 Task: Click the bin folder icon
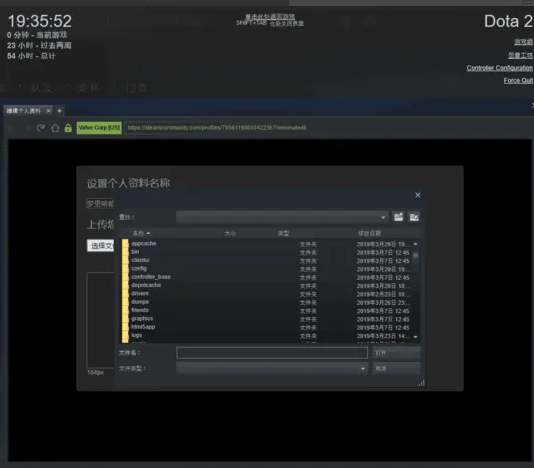click(x=125, y=252)
